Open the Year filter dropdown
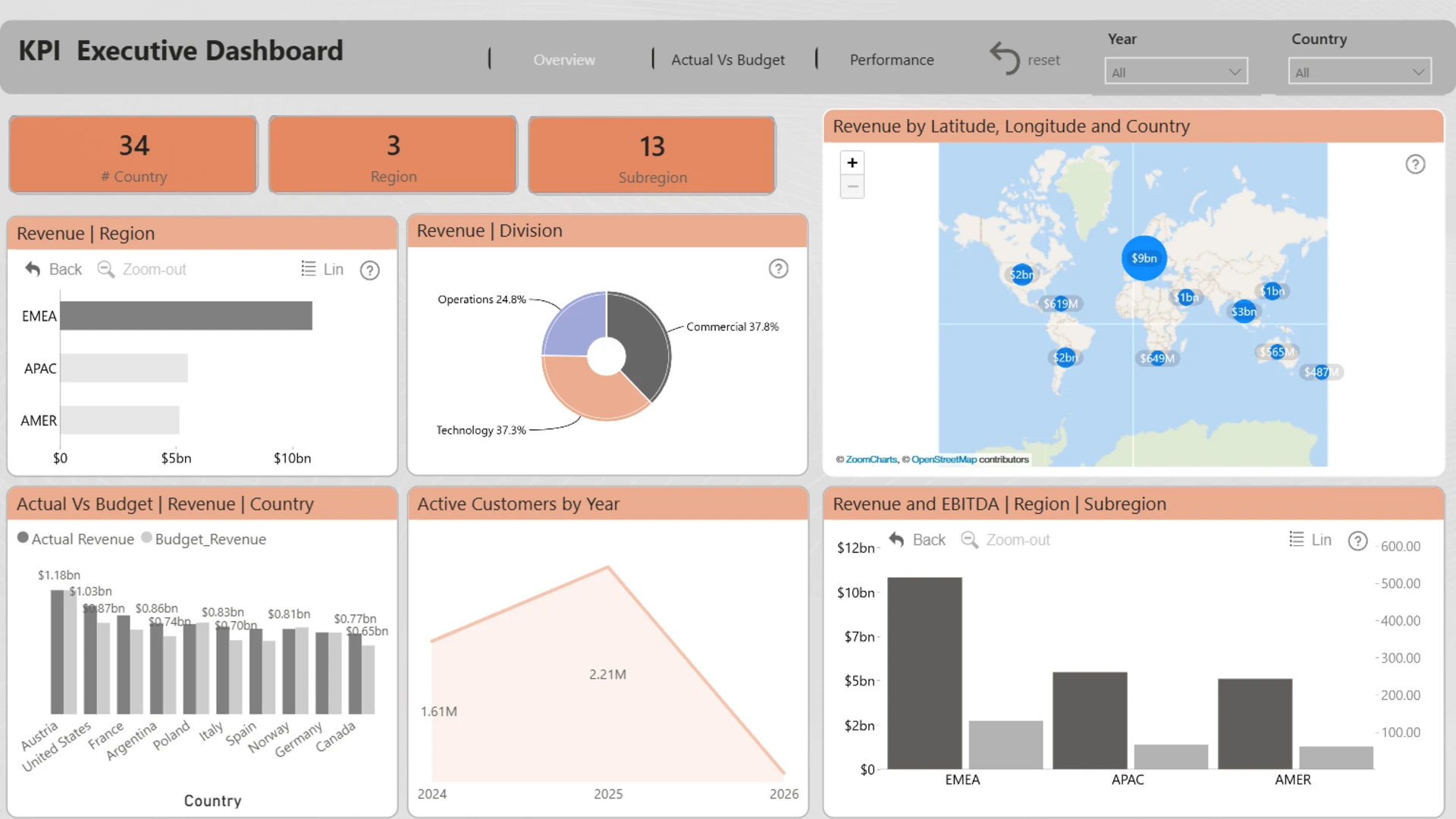Screen dimensions: 1456x819 point(1175,72)
